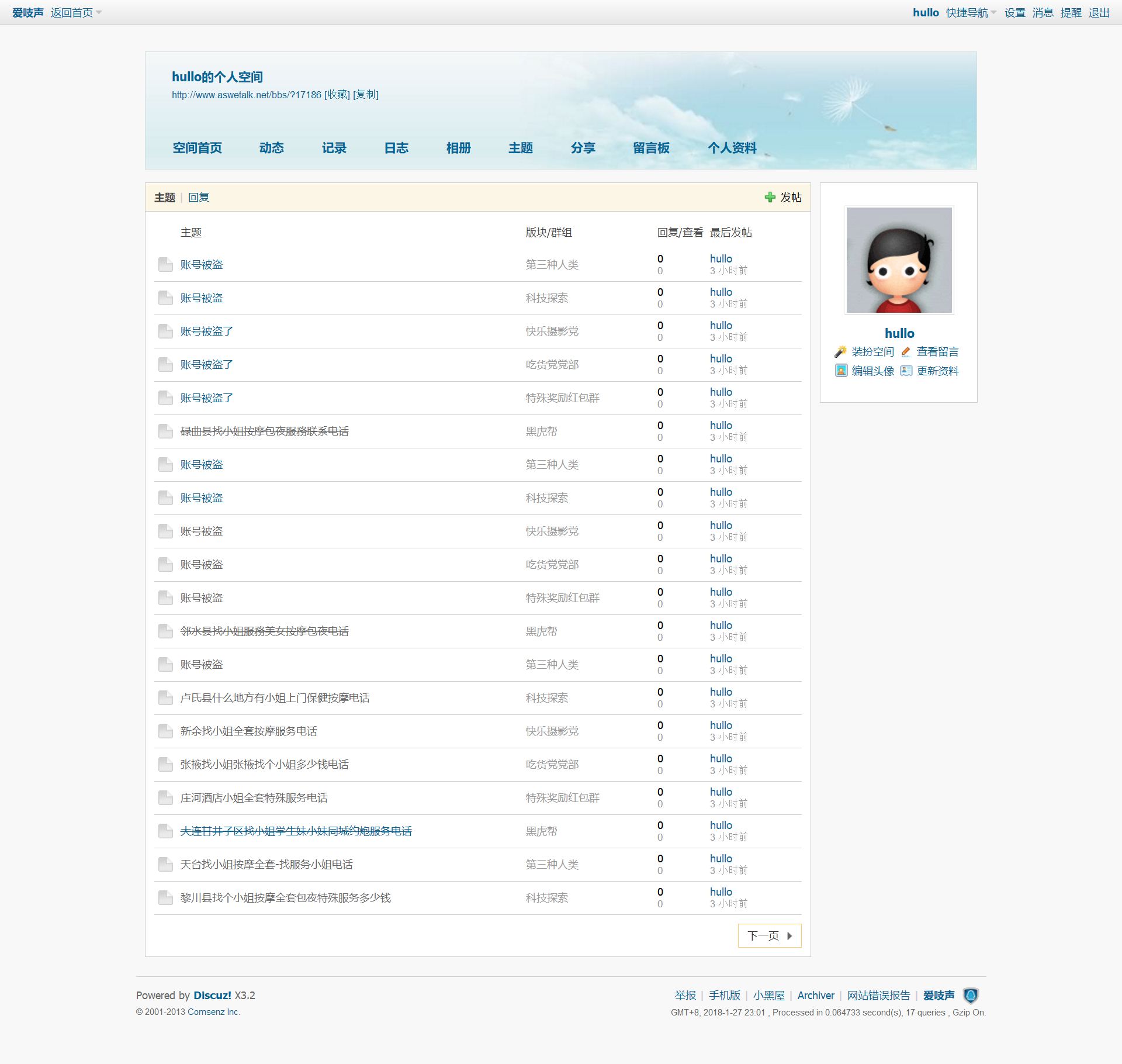Click the 举报 link in the footer

click(x=685, y=995)
